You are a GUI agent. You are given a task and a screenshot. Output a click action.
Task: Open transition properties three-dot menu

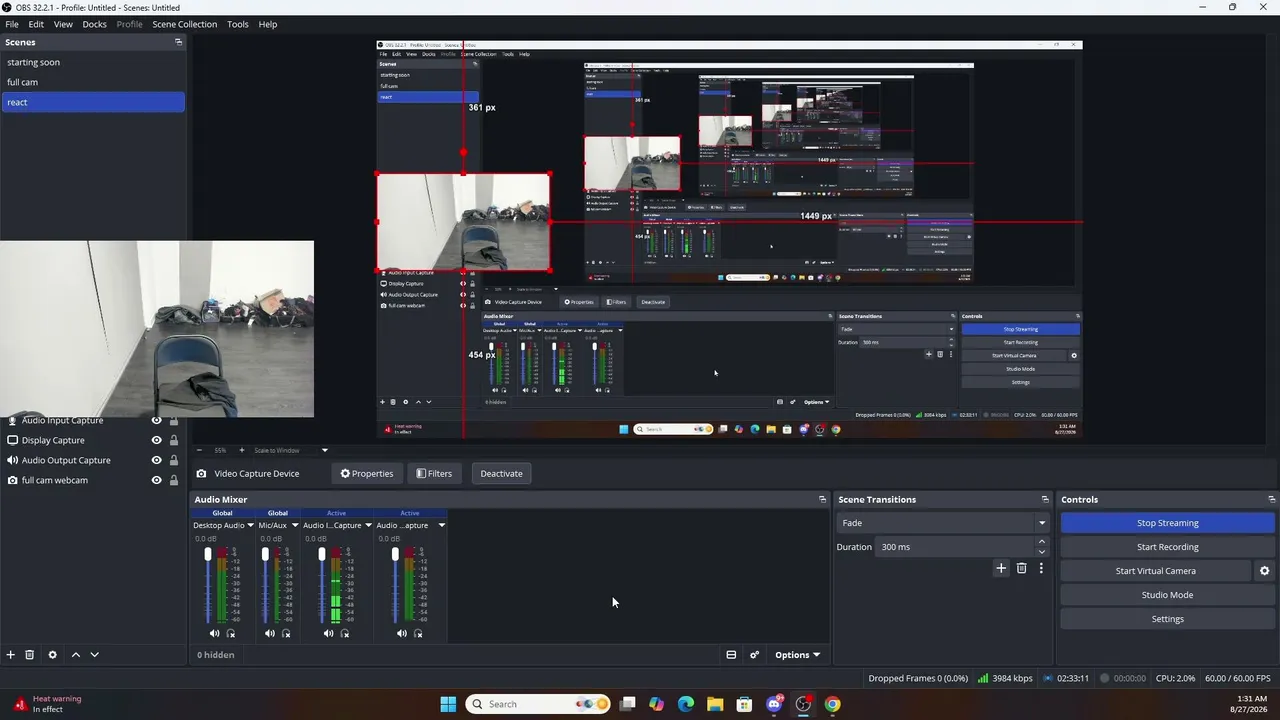coord(1041,568)
